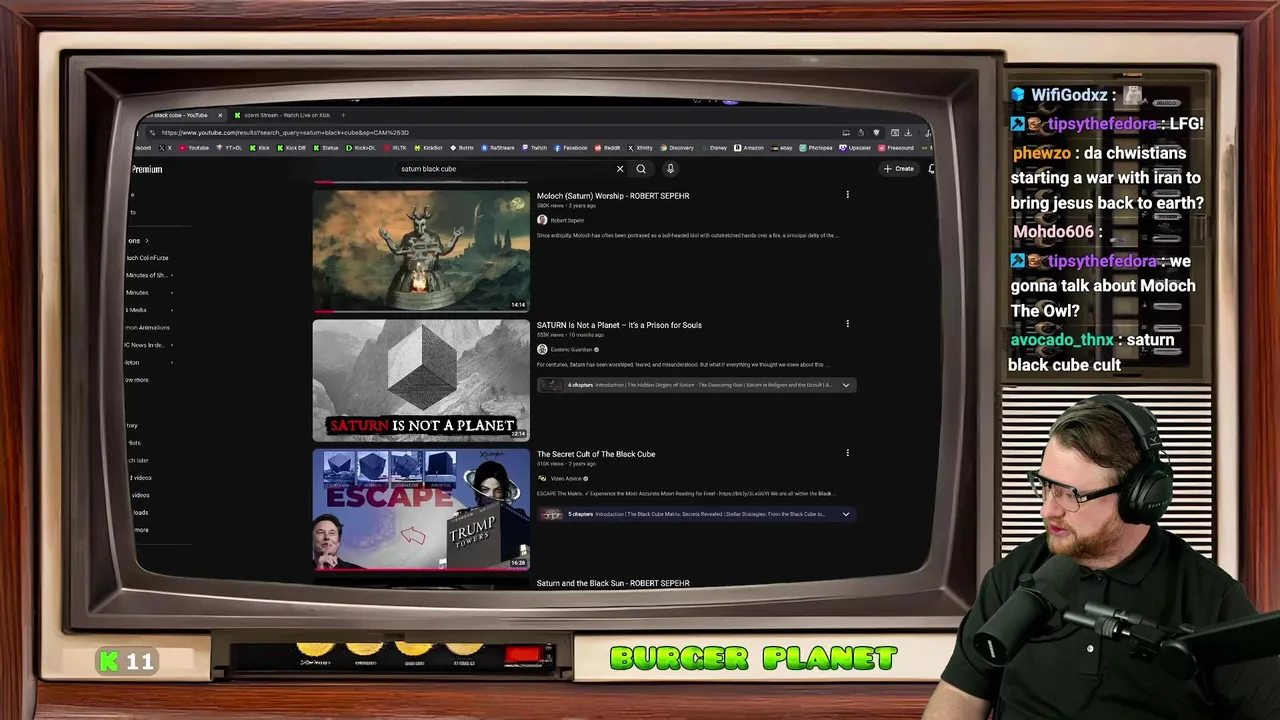Expand 5 chapters of The Secret Cult video
The image size is (1280, 720).
click(846, 514)
